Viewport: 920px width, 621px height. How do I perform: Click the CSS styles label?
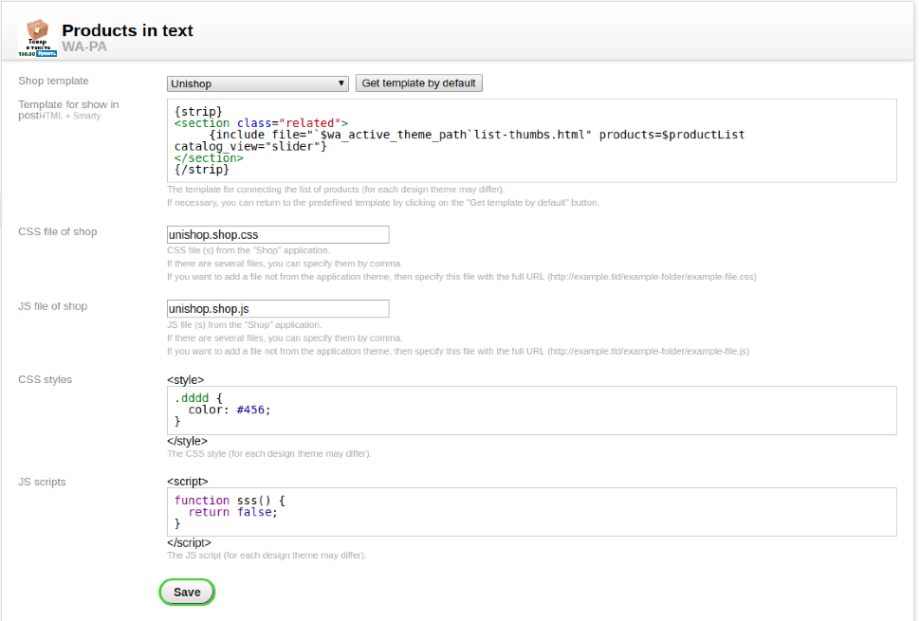(45, 379)
